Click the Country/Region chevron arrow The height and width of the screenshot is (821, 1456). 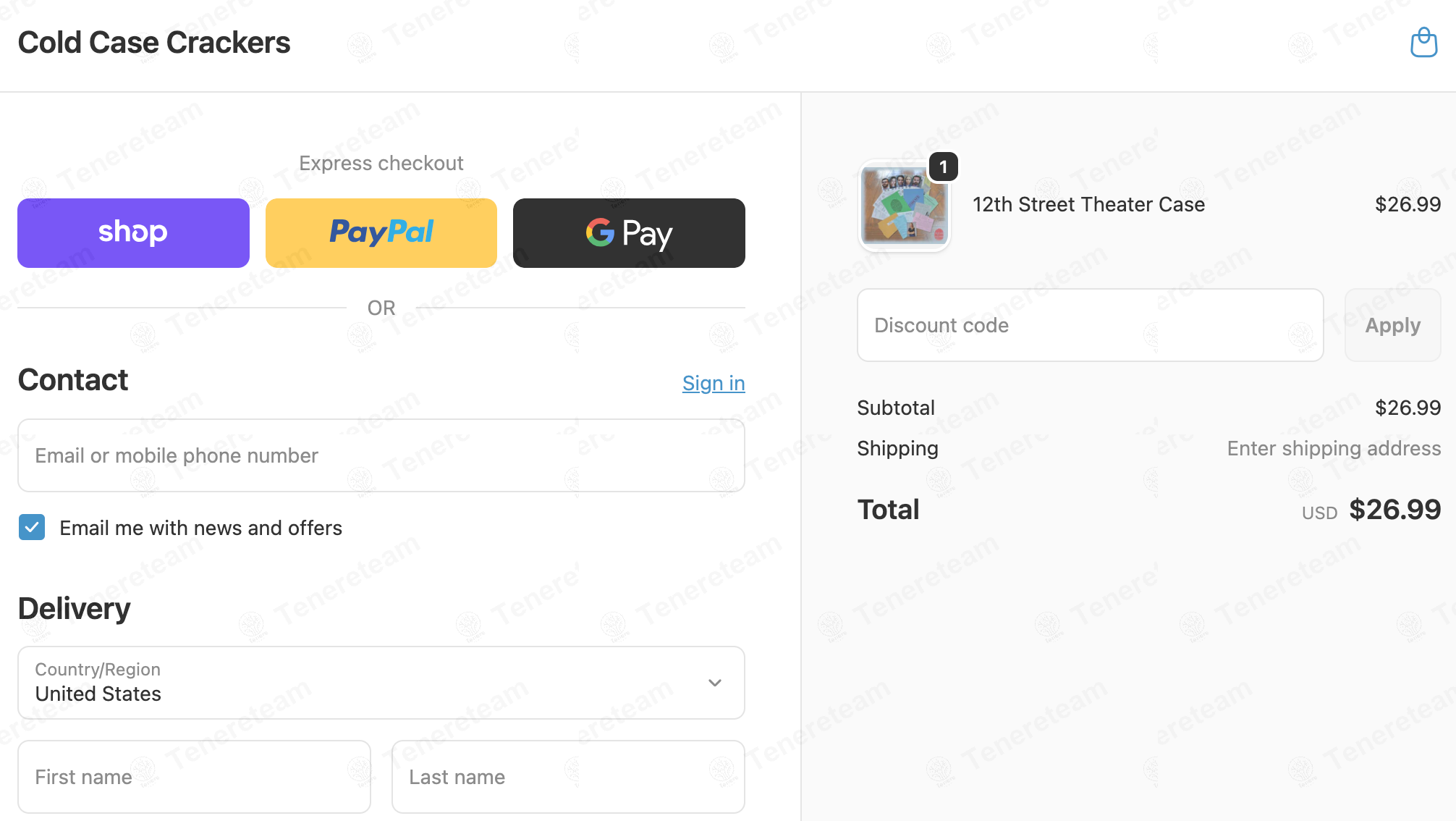[x=715, y=683]
